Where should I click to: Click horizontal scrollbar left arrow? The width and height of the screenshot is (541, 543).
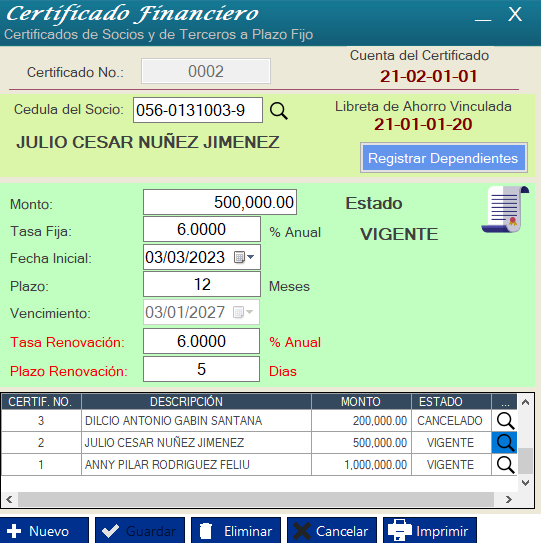(x=9, y=499)
